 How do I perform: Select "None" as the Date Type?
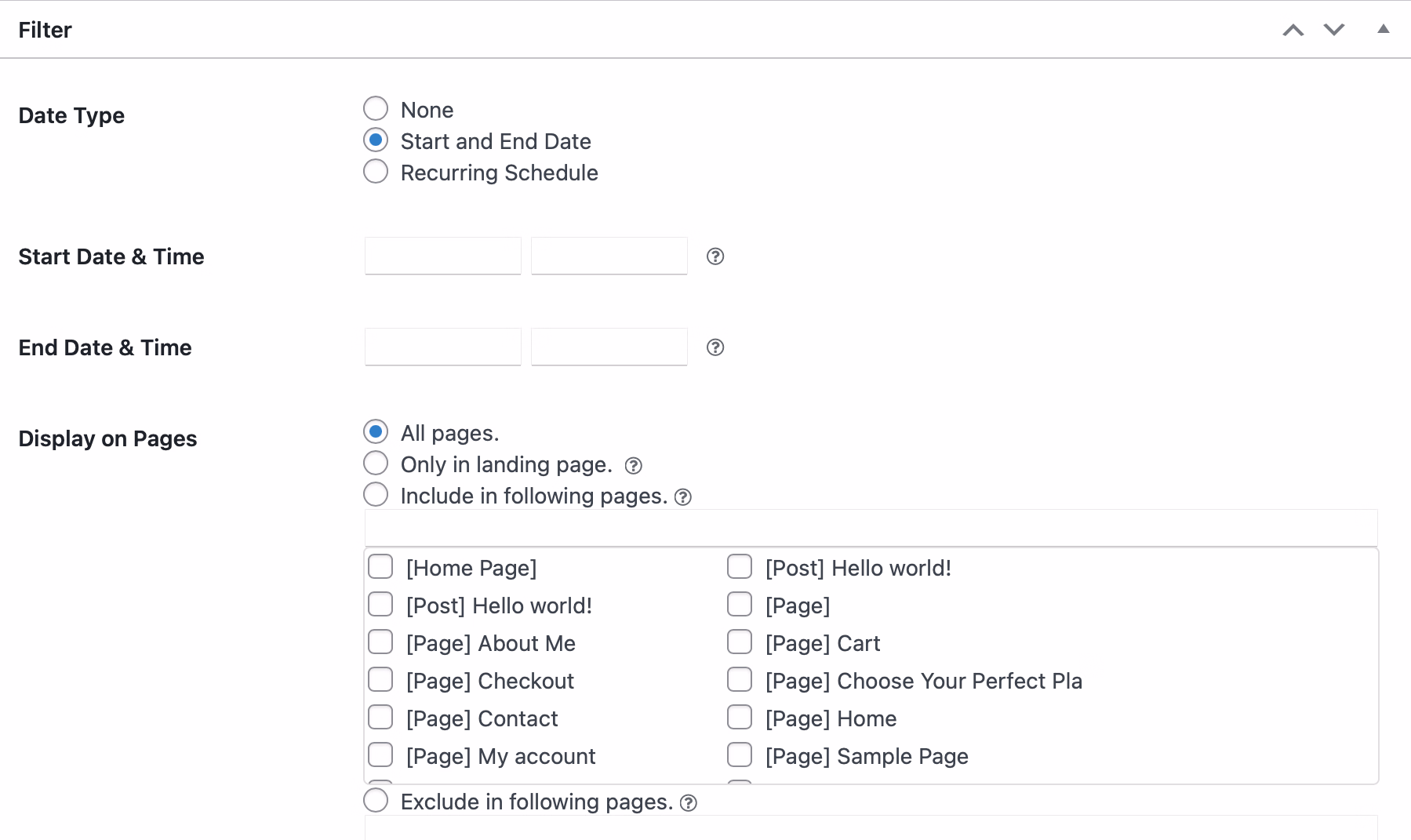376,108
